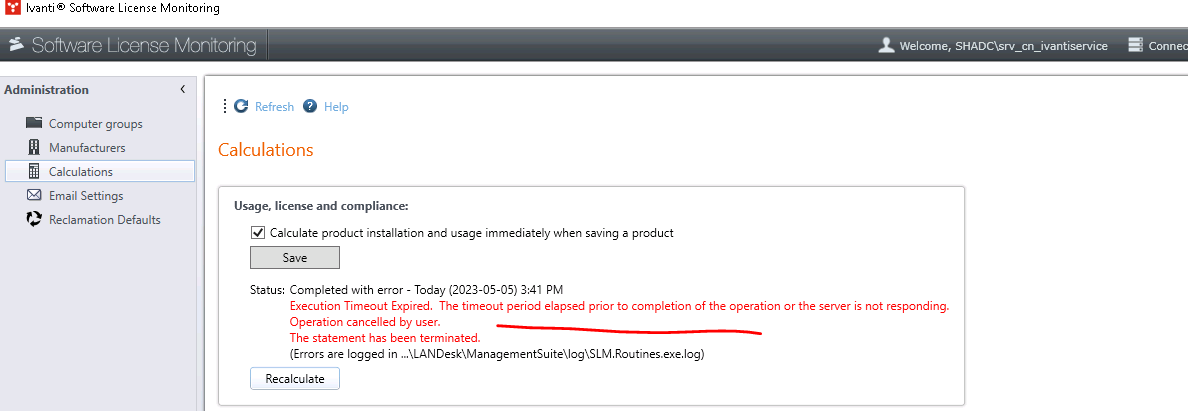
Task: Click the Ivanti logo in the title bar
Action: tap(12, 8)
